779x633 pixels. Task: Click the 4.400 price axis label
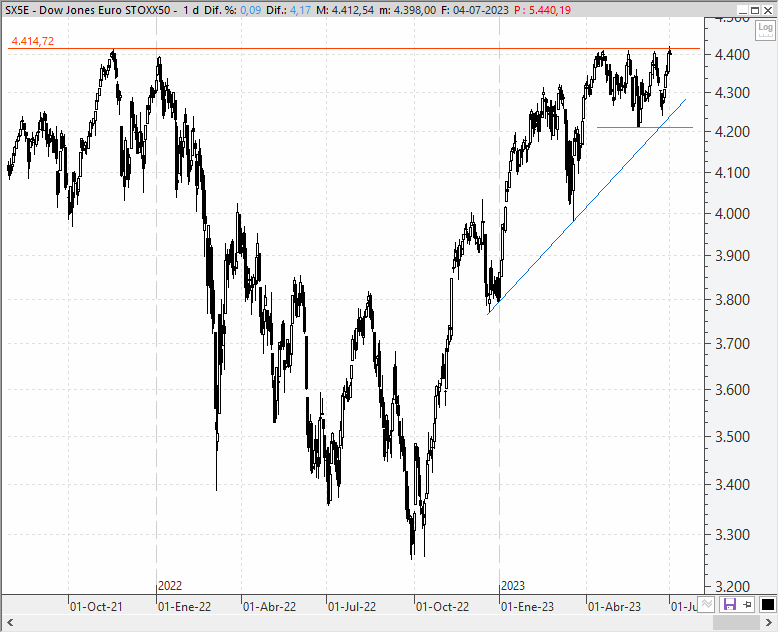[732, 55]
